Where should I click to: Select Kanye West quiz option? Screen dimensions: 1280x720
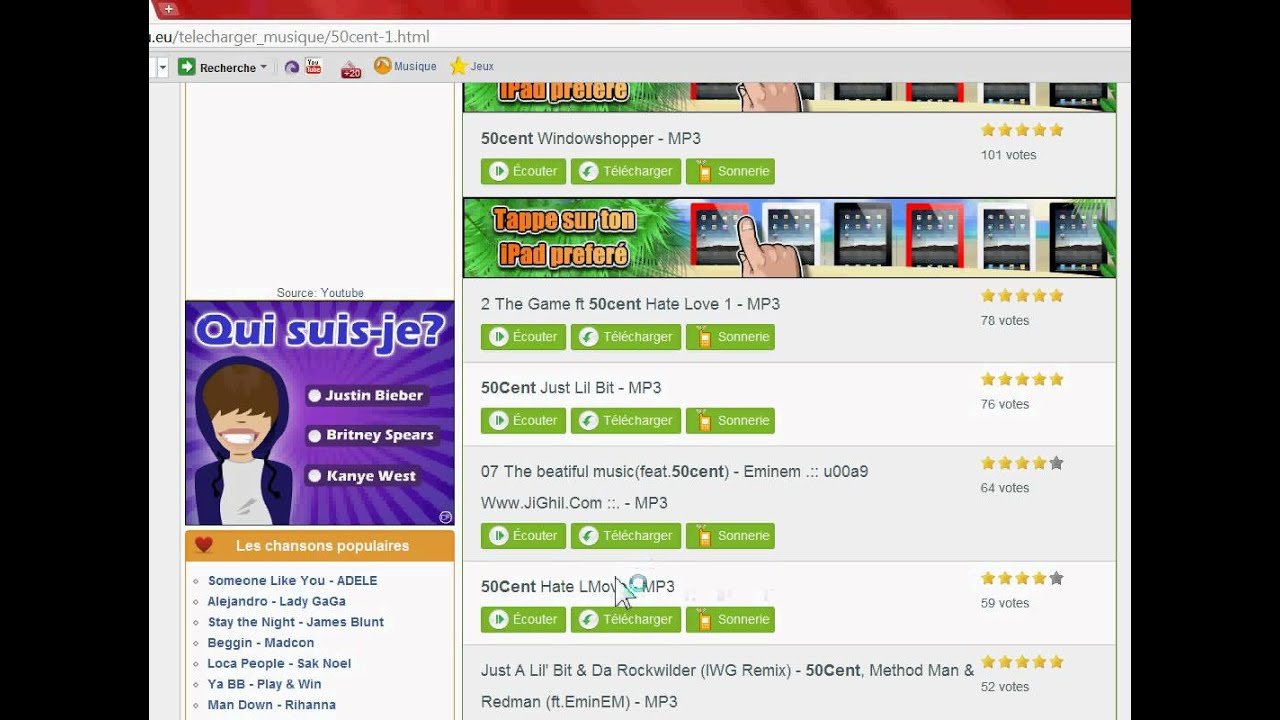362,476
